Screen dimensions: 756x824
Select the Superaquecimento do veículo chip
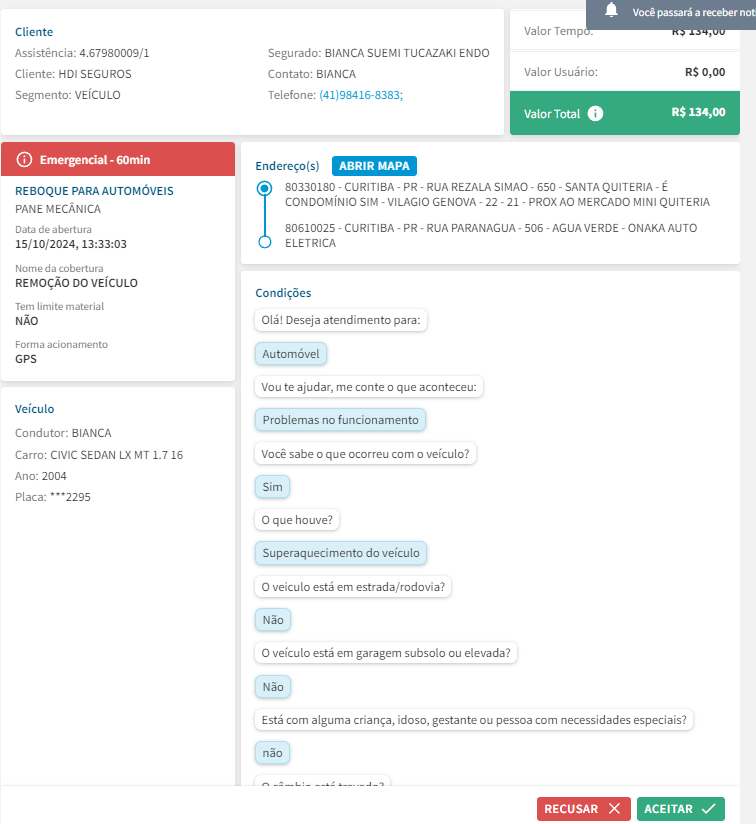pos(341,553)
